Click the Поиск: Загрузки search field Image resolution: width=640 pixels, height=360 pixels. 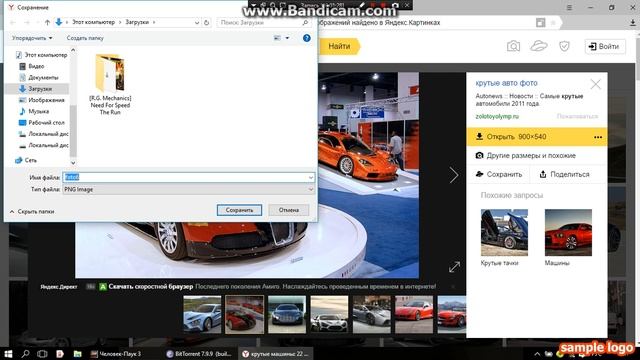[x=263, y=22]
